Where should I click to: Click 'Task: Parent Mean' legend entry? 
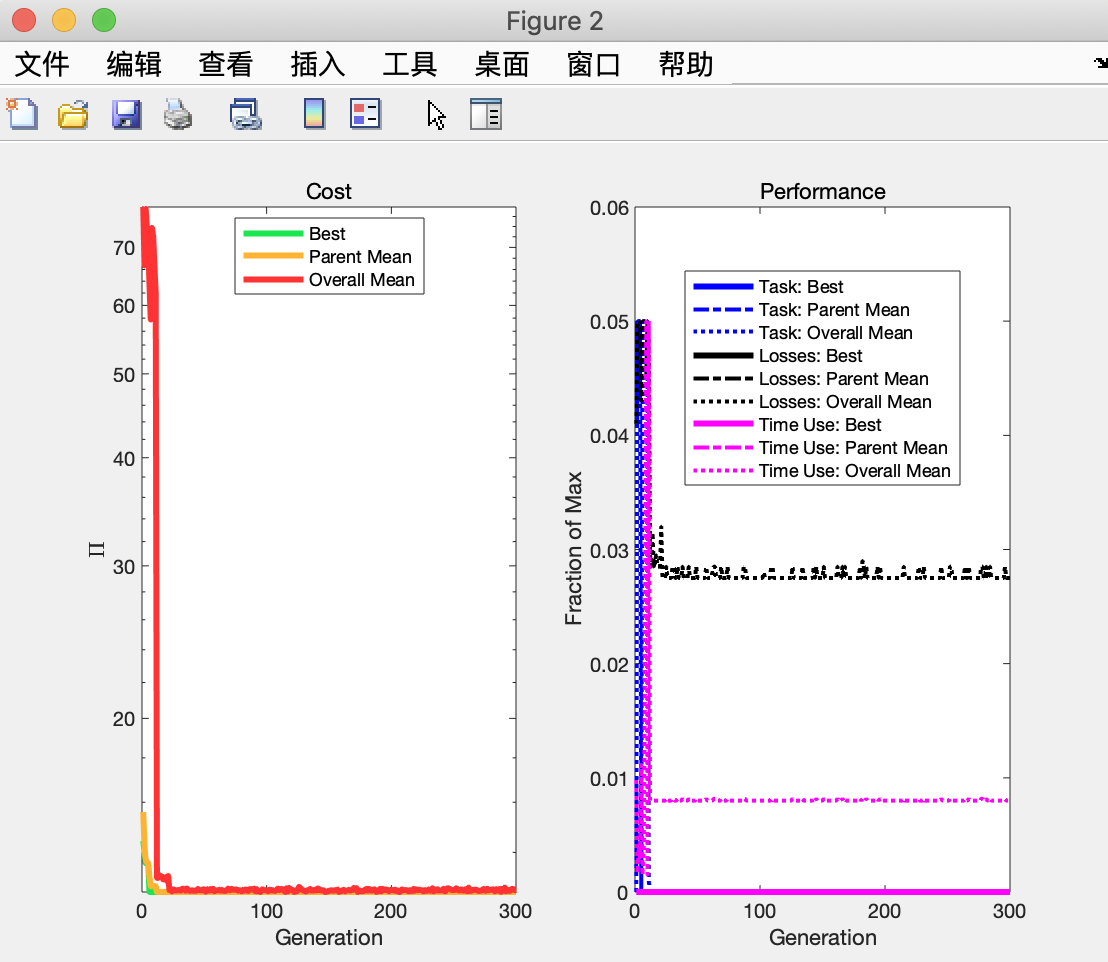coord(835,310)
